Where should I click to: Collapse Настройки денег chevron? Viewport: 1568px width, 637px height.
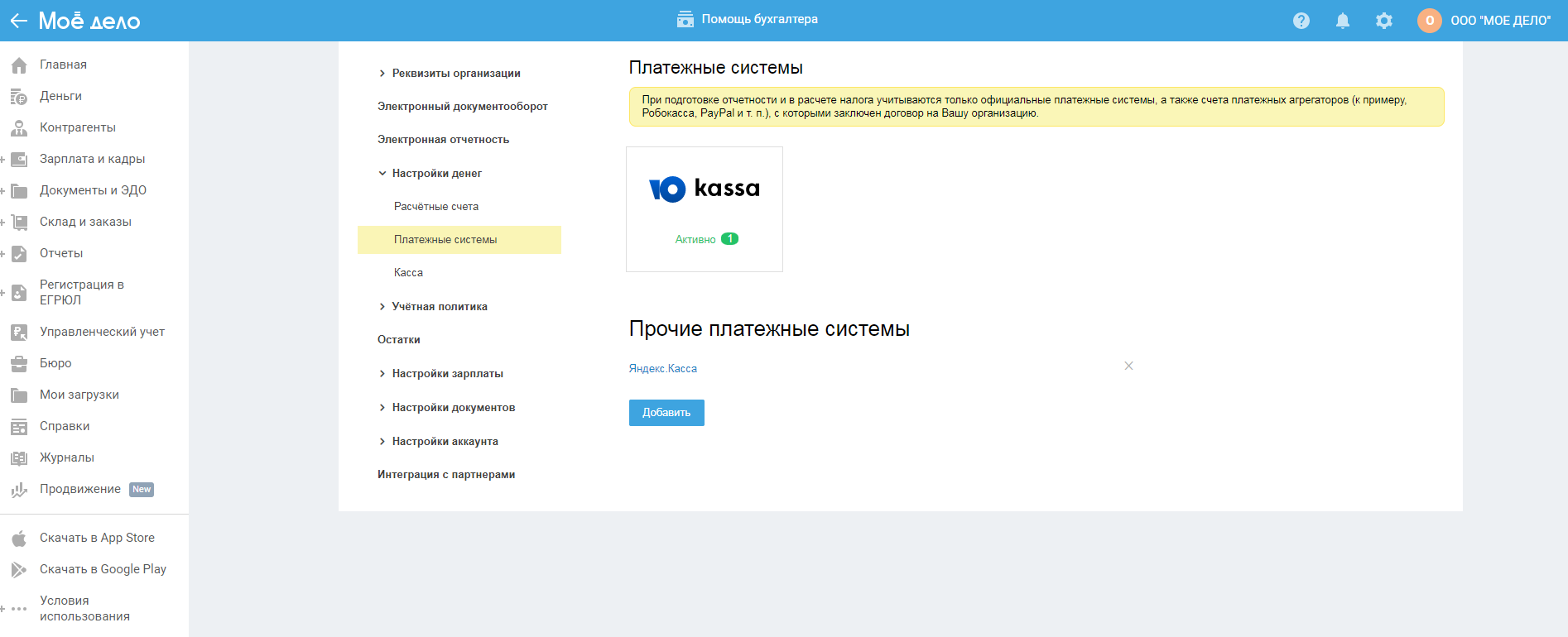pos(382,174)
